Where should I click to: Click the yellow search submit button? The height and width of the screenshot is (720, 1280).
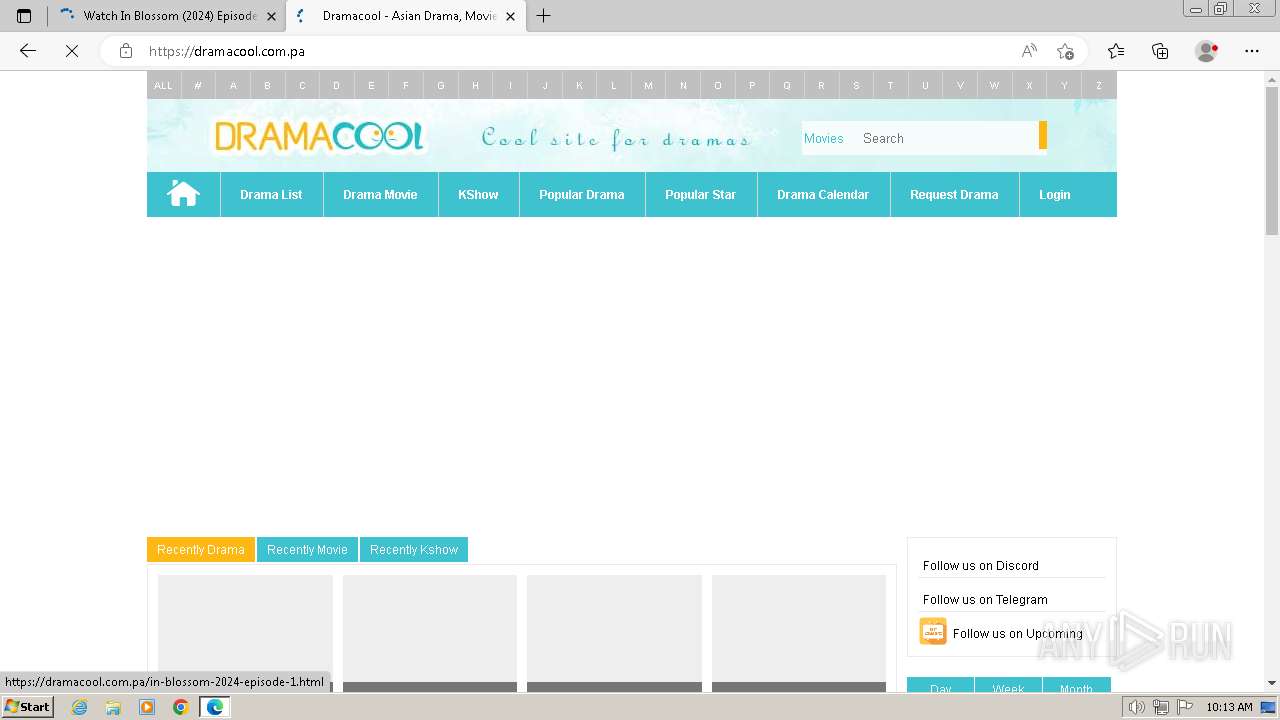point(1043,135)
